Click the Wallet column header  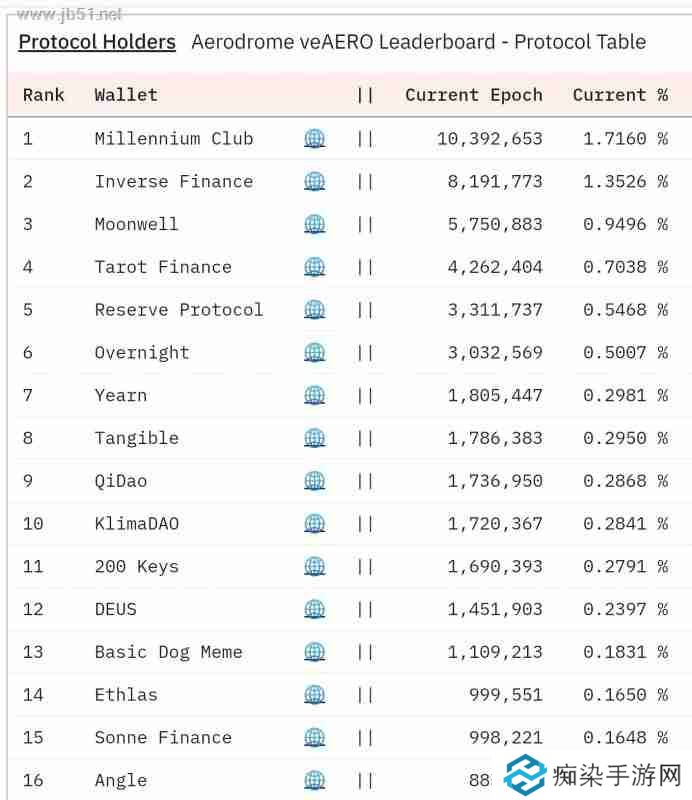[126, 95]
